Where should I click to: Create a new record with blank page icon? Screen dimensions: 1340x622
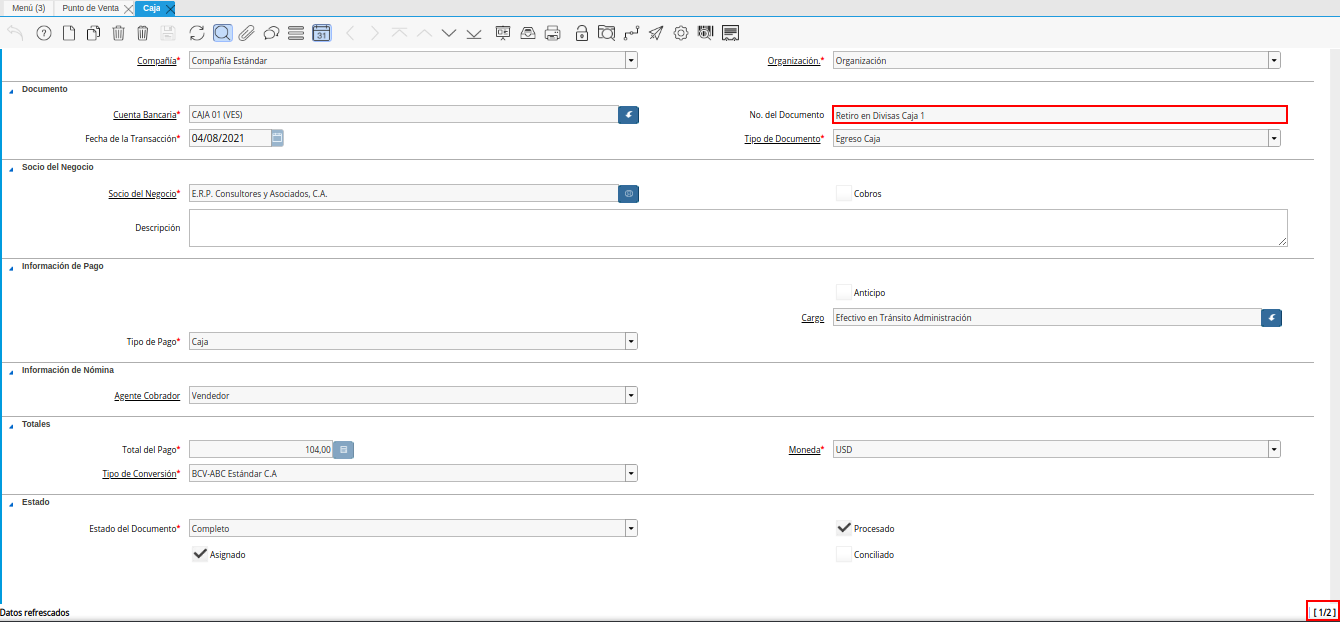[69, 33]
